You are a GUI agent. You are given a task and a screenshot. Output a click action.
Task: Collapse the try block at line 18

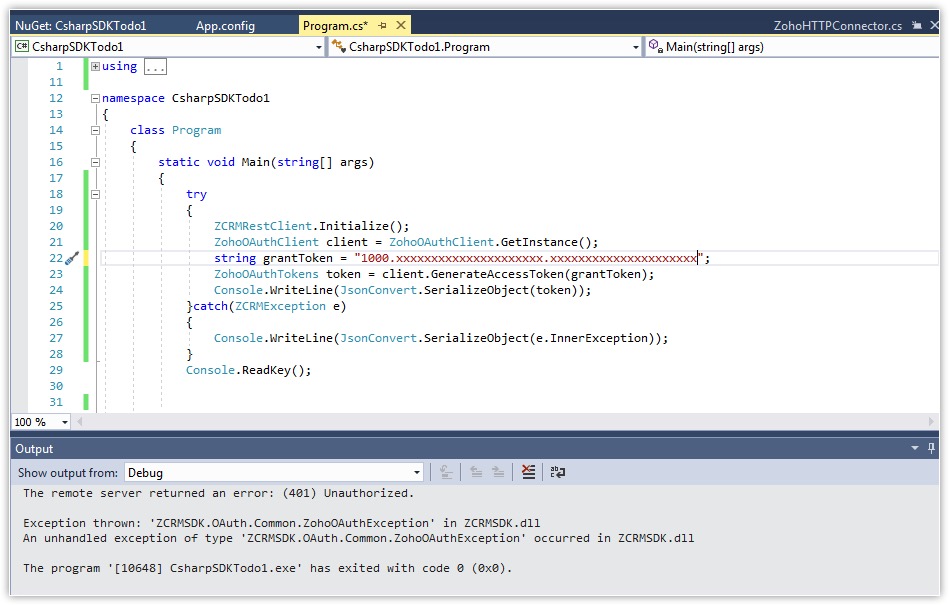coord(95,194)
